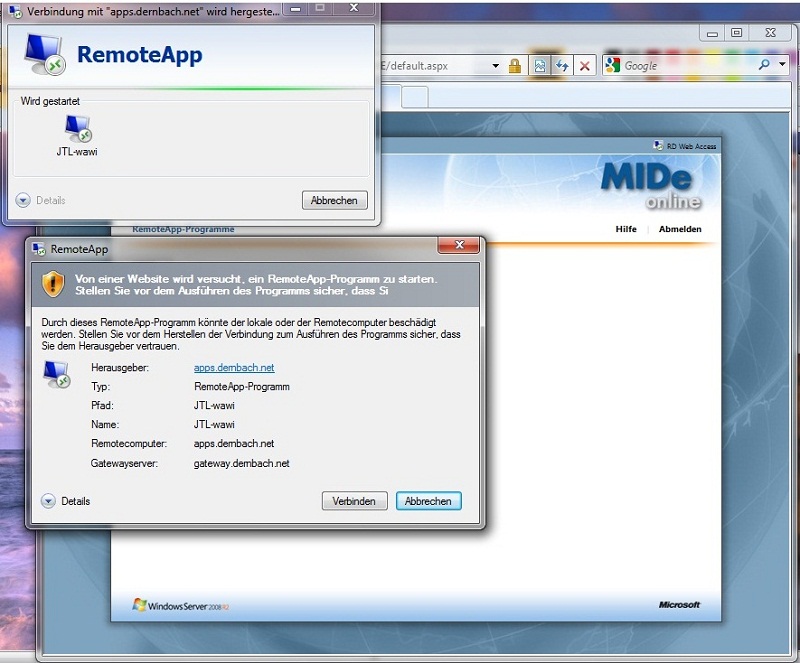Click the RD Web Access icon label

click(x=685, y=146)
